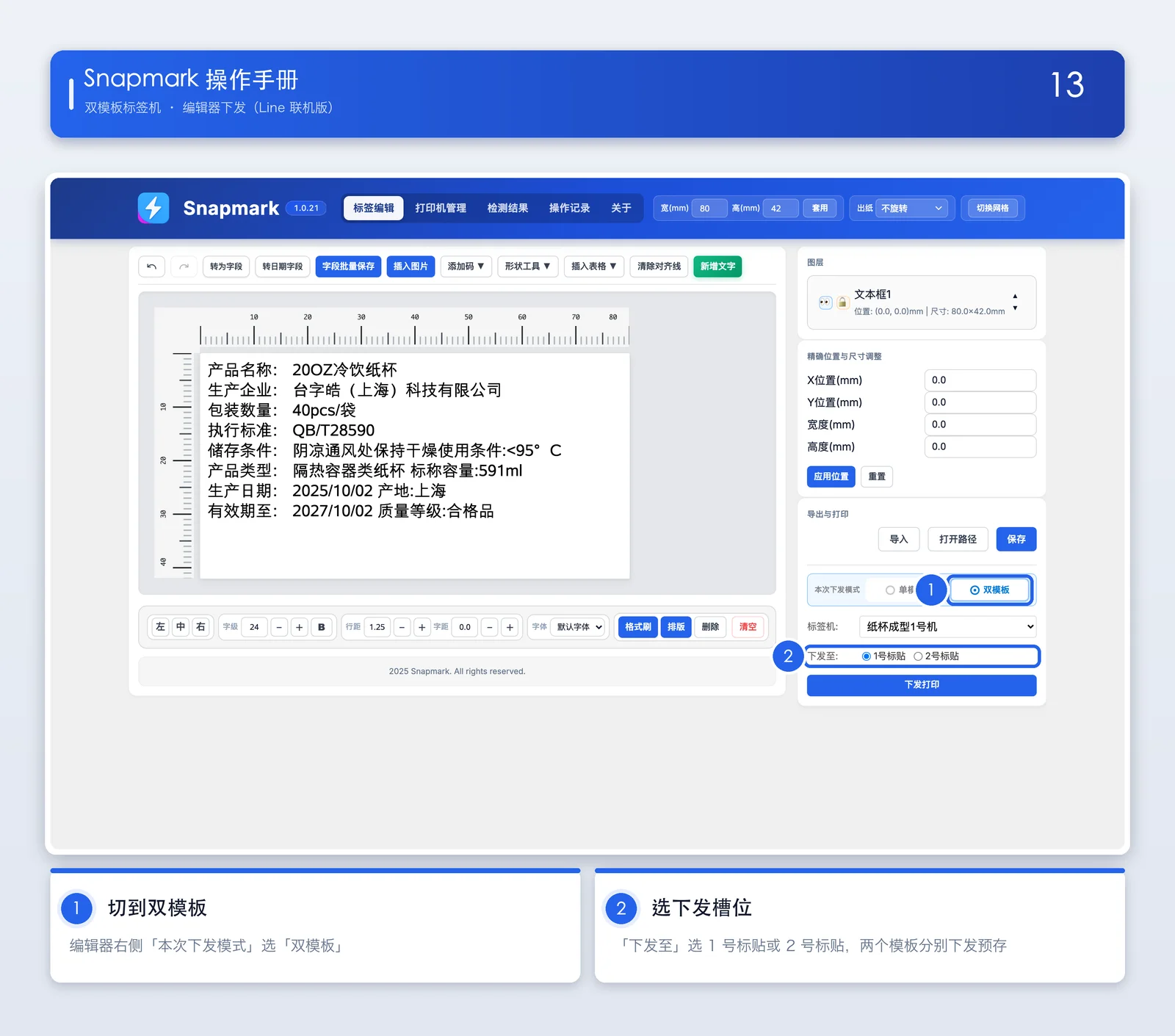Align text left with 左 button
The width and height of the screenshot is (1175, 1036).
[x=160, y=627]
